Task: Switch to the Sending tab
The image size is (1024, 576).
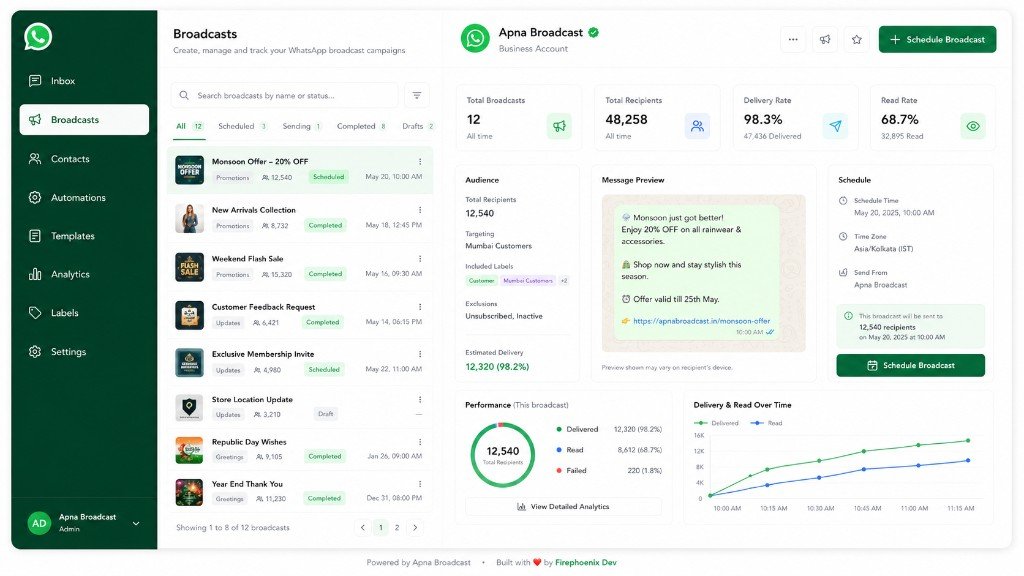Action: [302, 126]
